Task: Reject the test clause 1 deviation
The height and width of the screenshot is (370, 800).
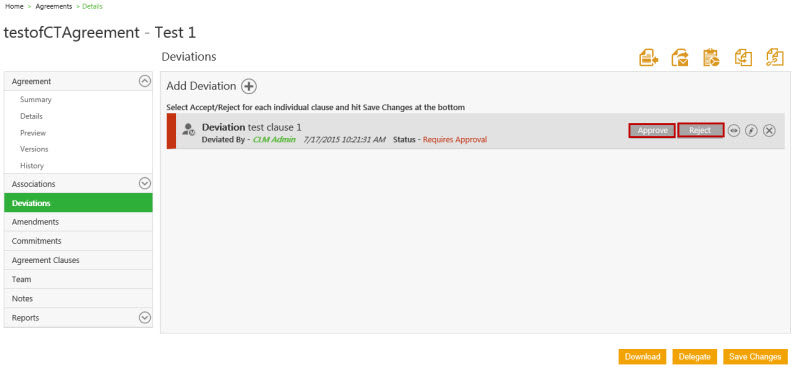Action: [701, 131]
